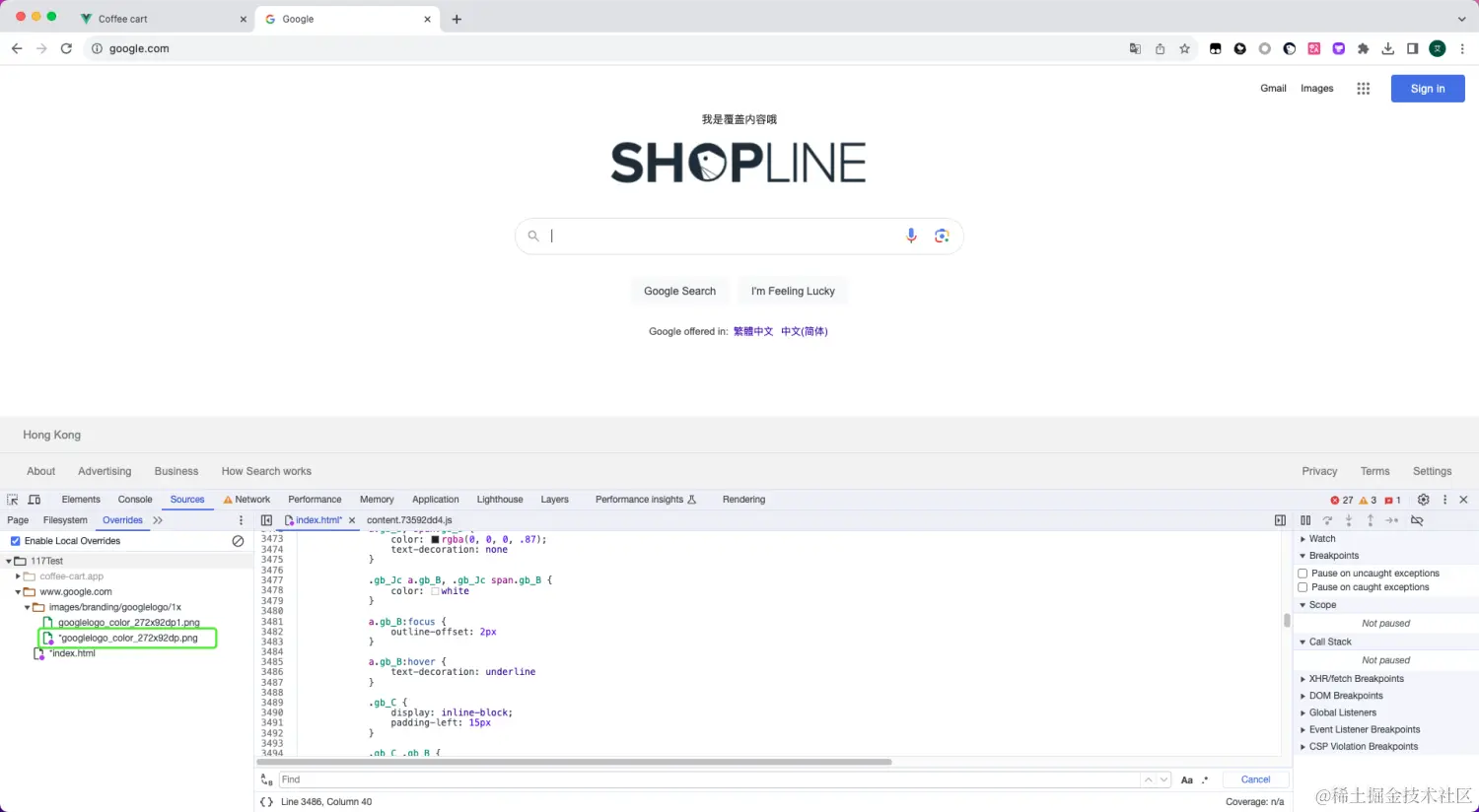
Task: Uncheck Enable Local Overrides
Action: pyautogui.click(x=15, y=541)
